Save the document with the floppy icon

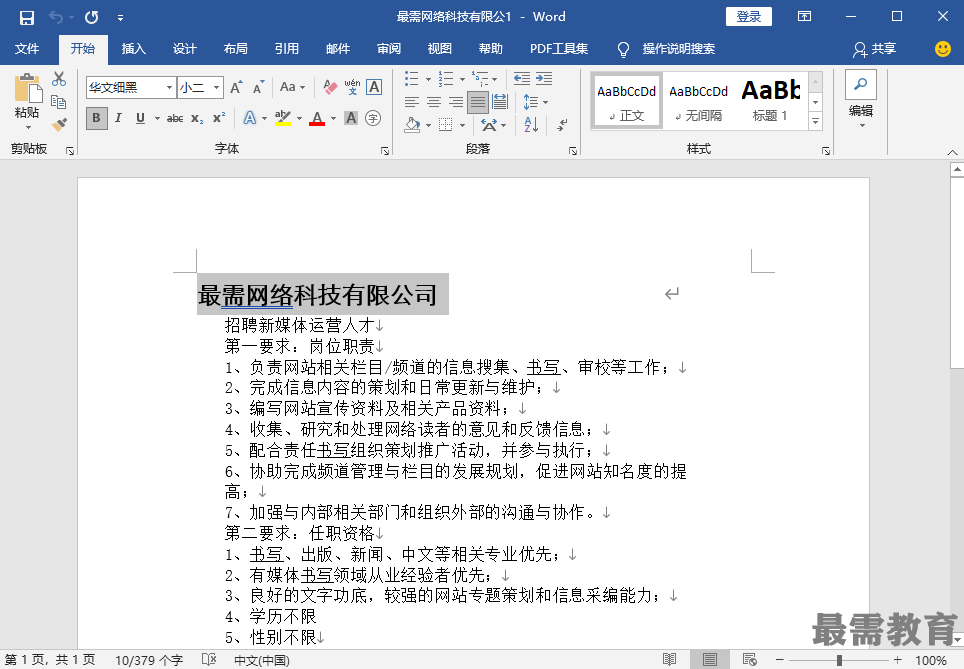click(x=26, y=17)
